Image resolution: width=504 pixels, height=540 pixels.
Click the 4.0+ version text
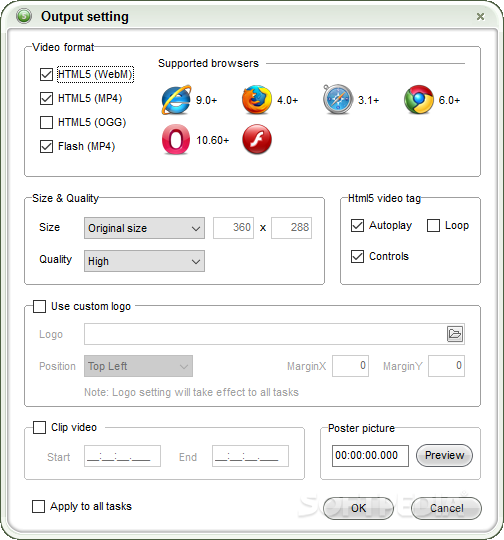(288, 101)
